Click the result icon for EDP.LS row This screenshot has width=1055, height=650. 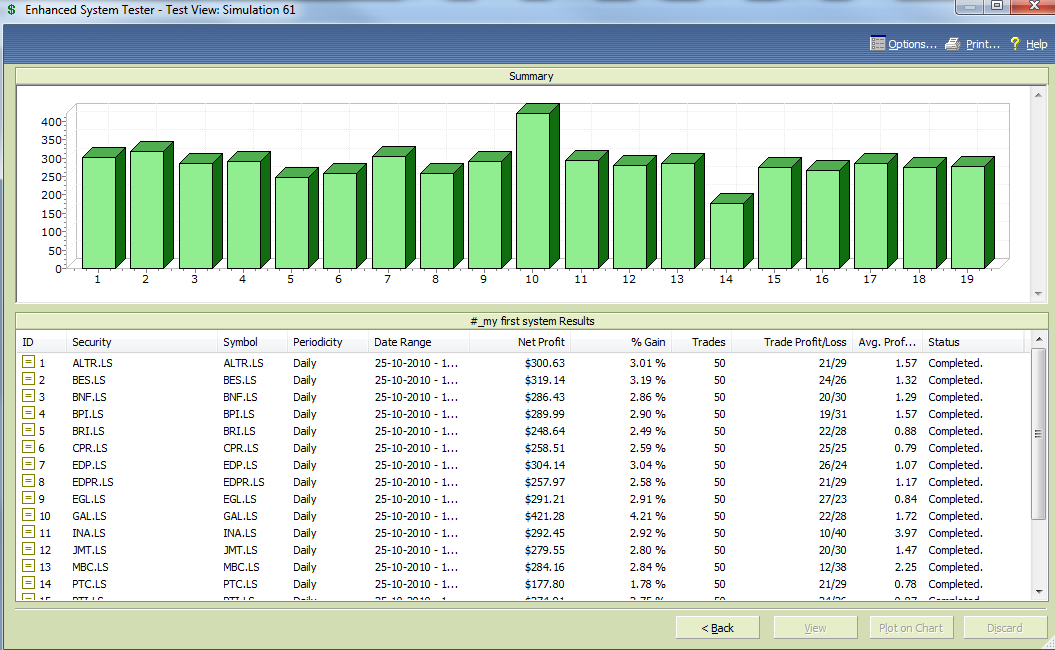[28, 465]
